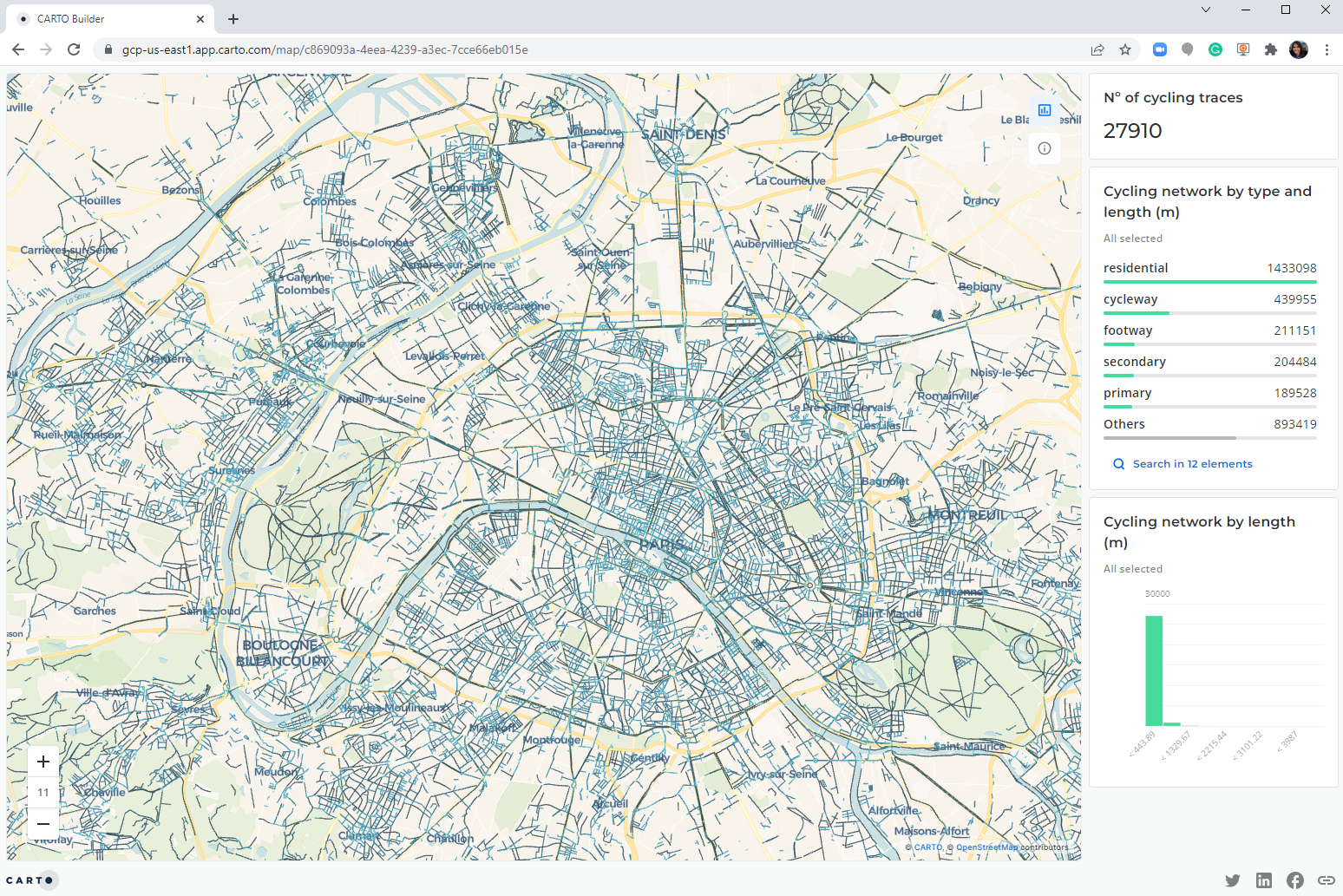Open Chrome three-dot menu

pyautogui.click(x=1327, y=49)
